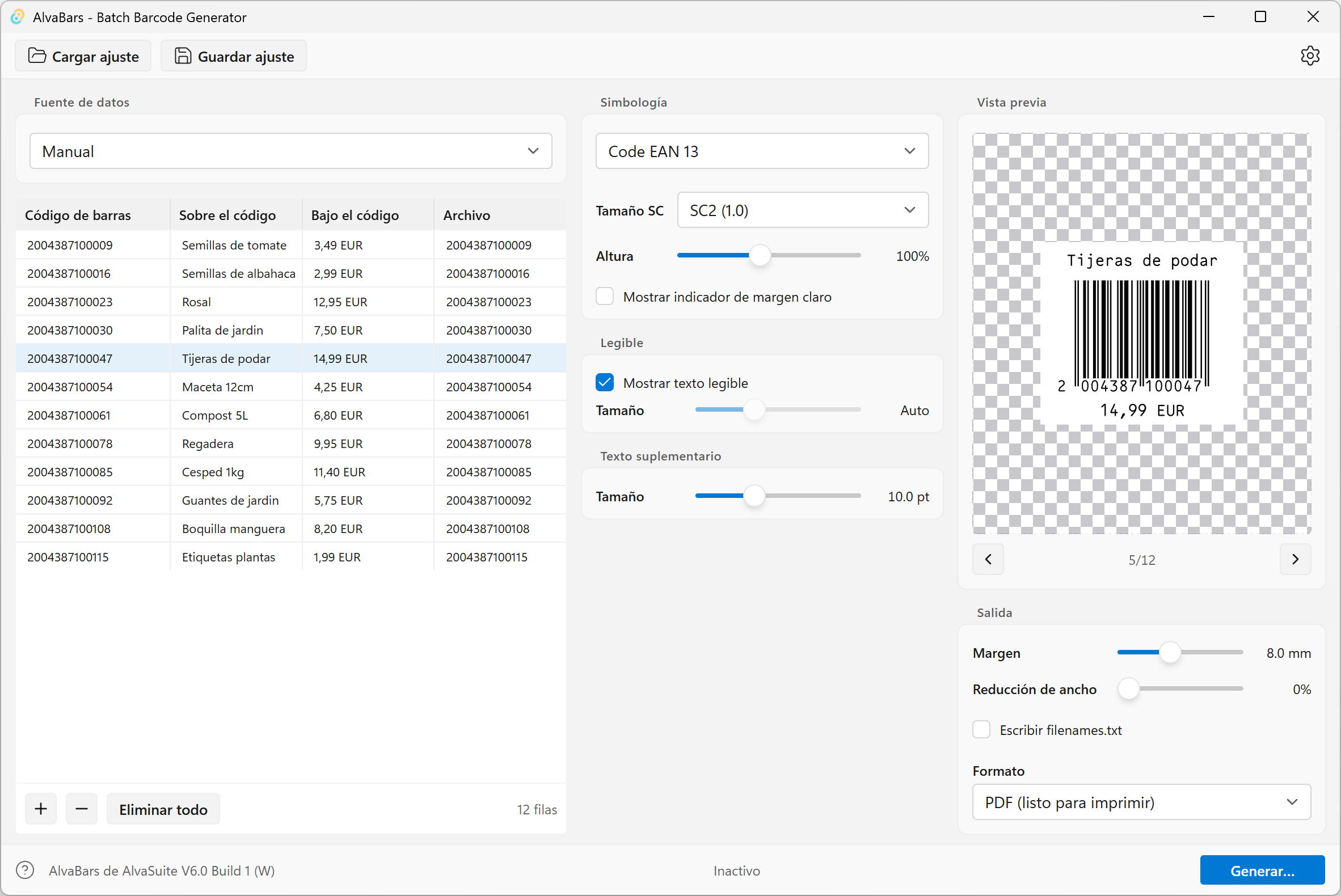Screen dimensions: 1341x896
Task: Click the 100% Altura value
Action: point(912,256)
